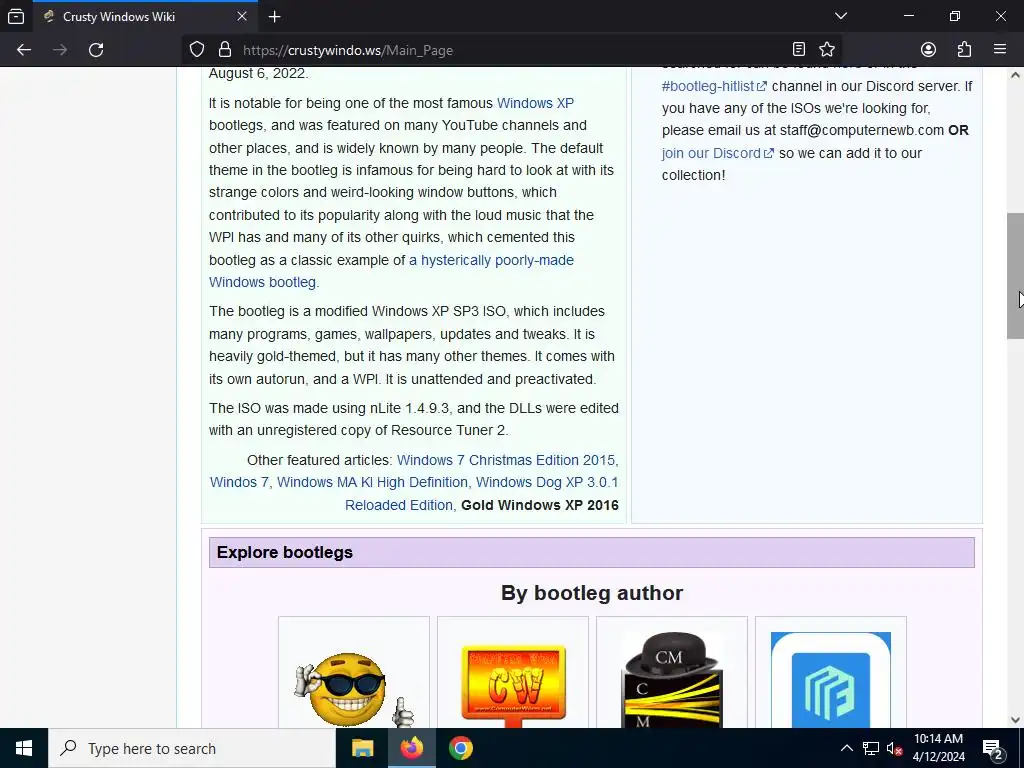The image size is (1024, 768).
Task: Open a new tab
Action: tap(274, 17)
